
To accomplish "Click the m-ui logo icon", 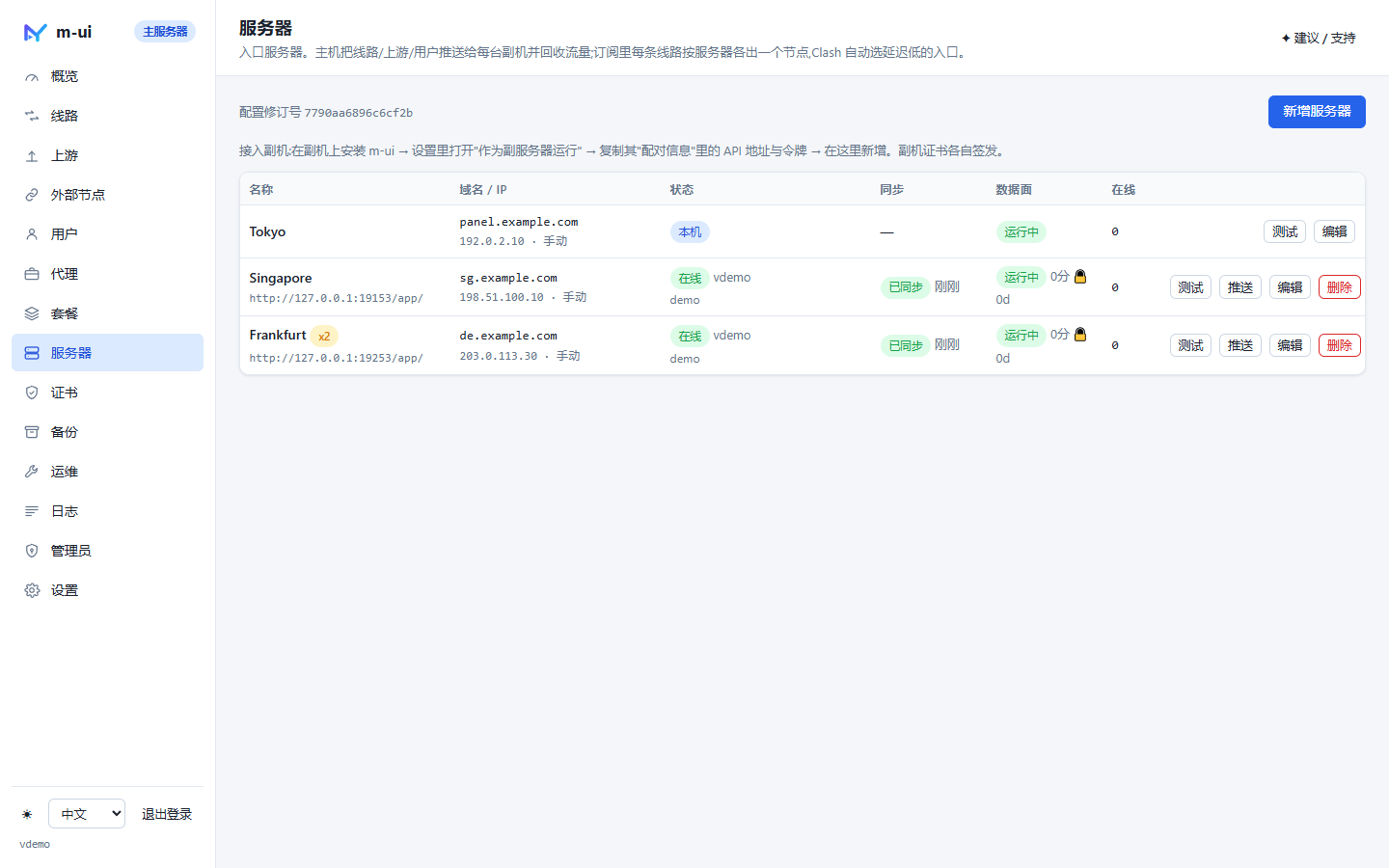I will pos(35,32).
